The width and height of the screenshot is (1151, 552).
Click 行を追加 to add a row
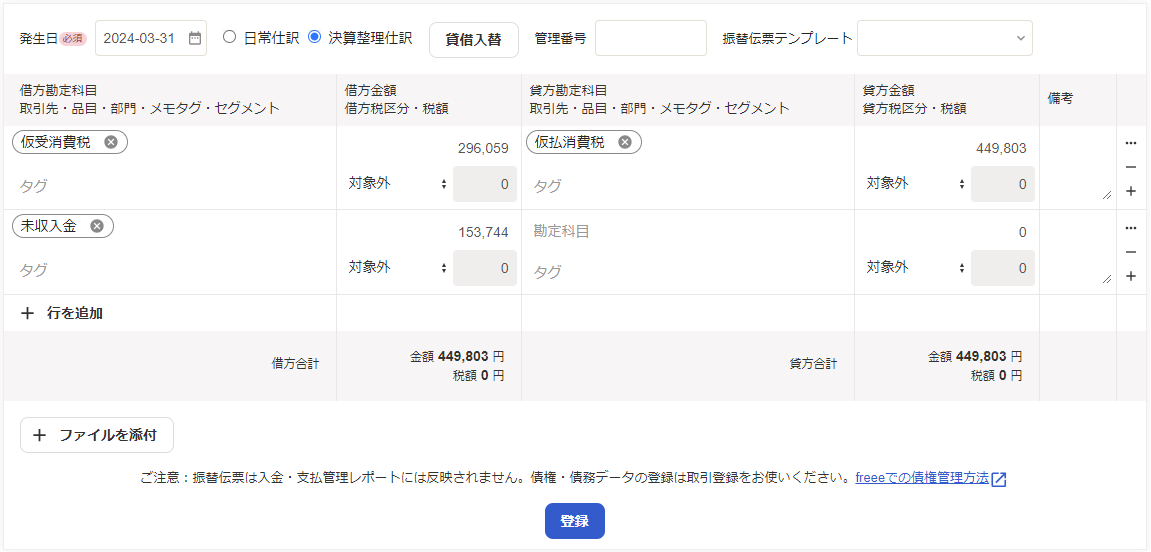pyautogui.click(x=63, y=313)
